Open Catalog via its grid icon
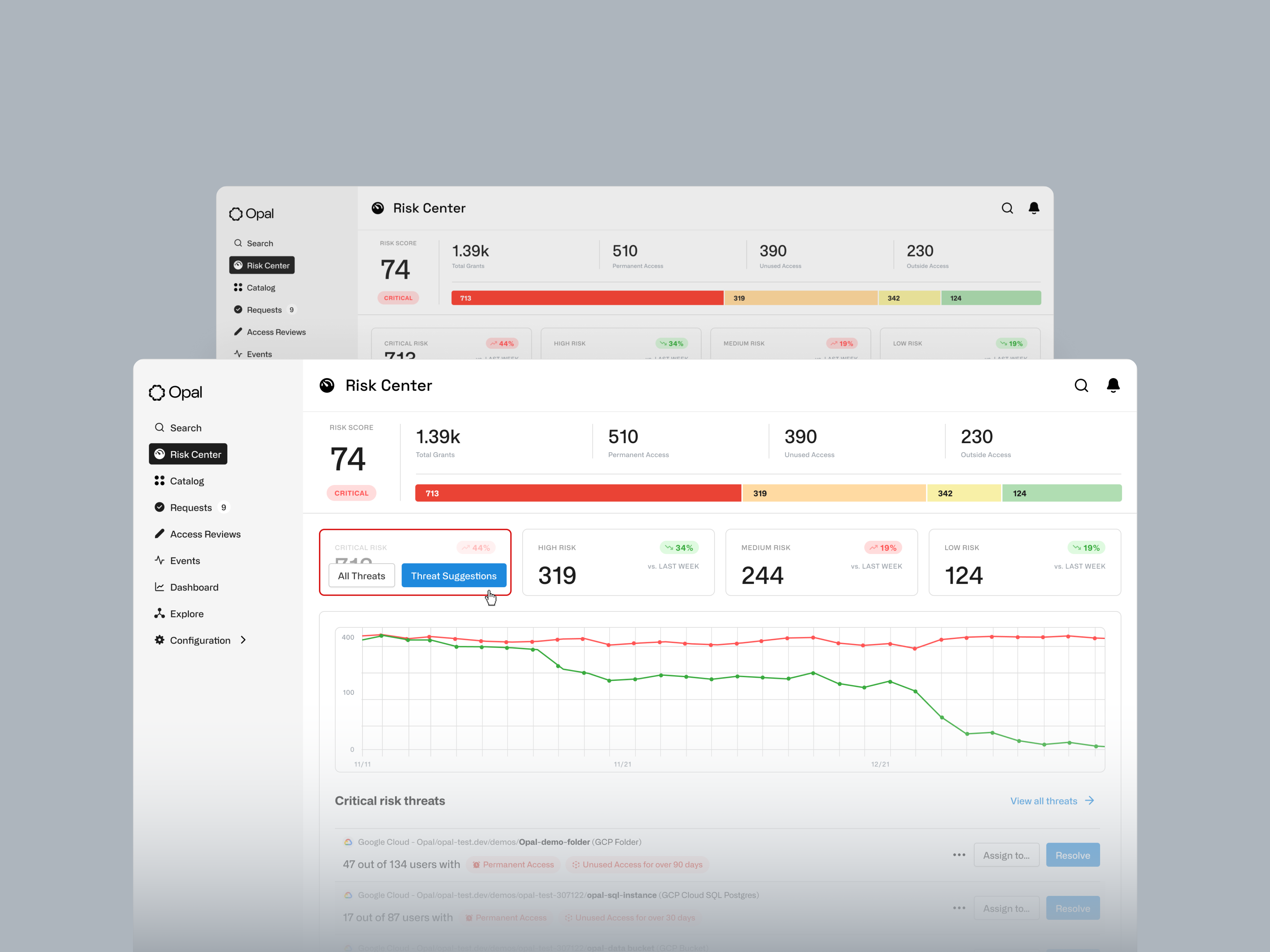This screenshot has height=952, width=1270. pyautogui.click(x=159, y=481)
